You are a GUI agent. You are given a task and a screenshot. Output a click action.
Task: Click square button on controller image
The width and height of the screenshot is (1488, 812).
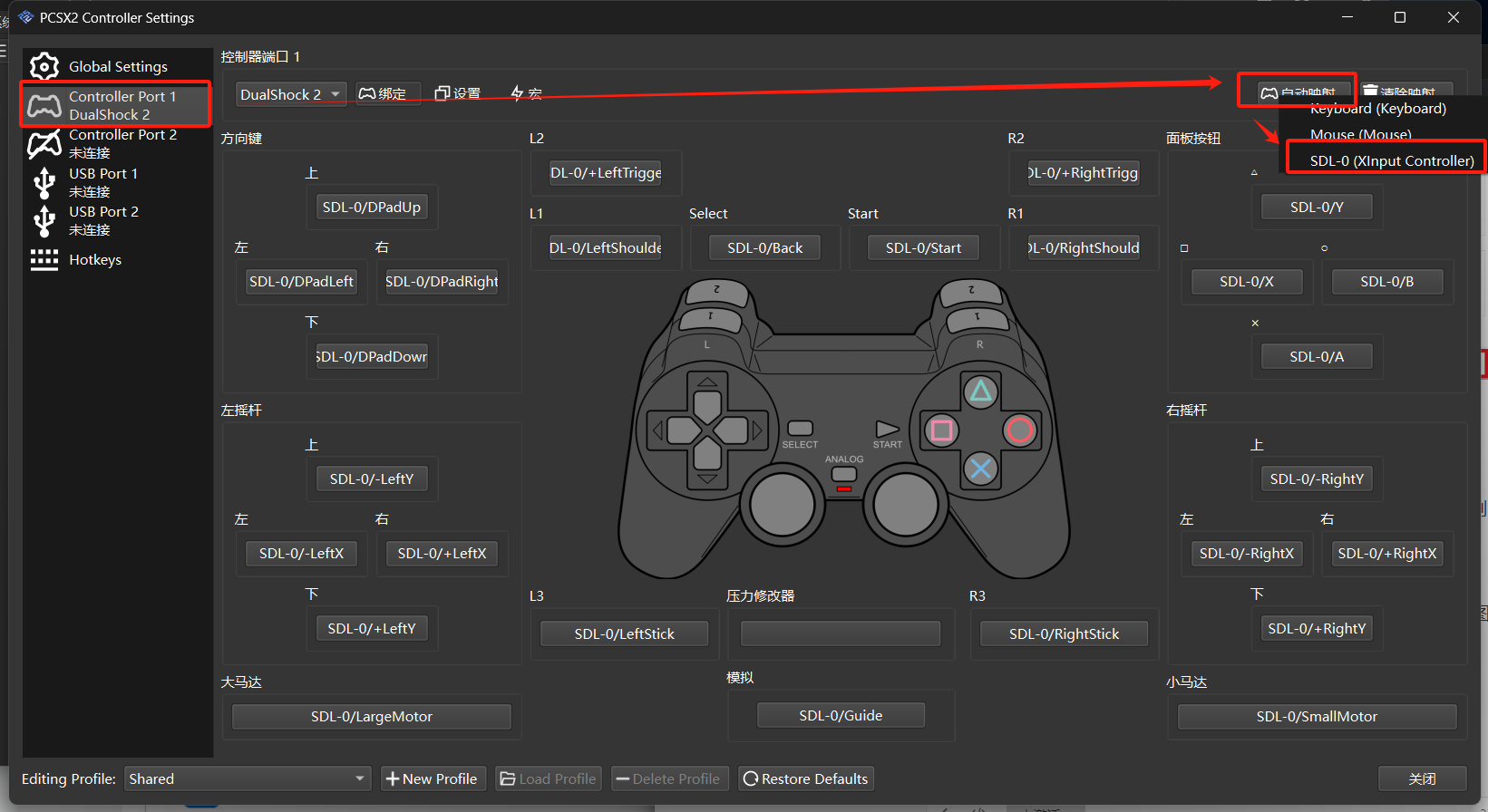941,430
